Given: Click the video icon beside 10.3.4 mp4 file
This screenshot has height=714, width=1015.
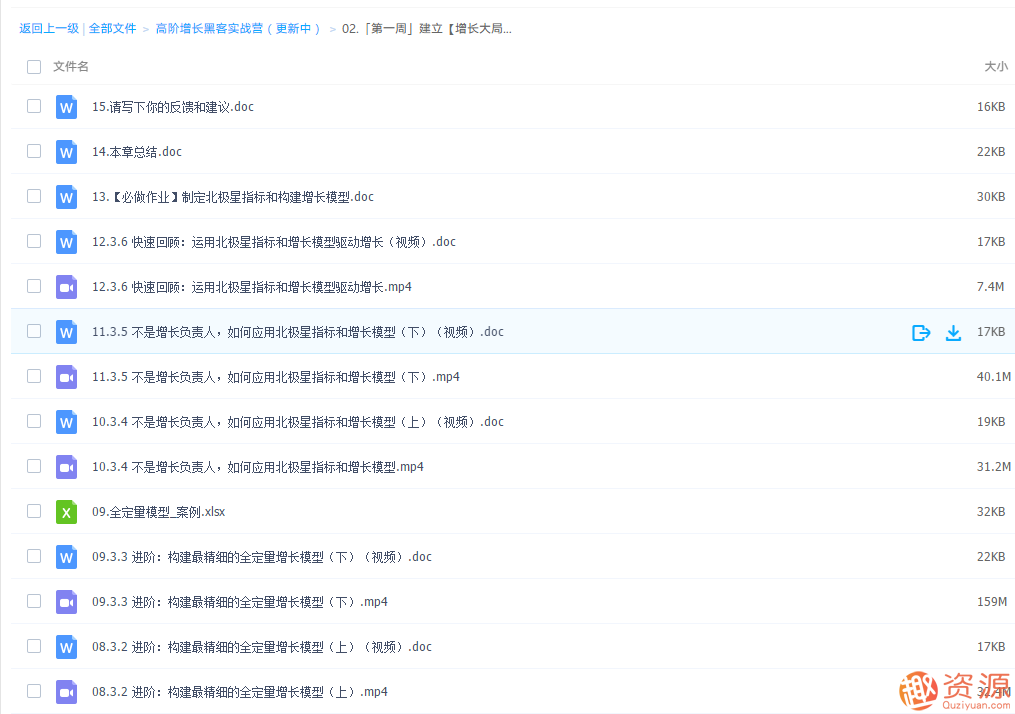Looking at the screenshot, I should pyautogui.click(x=66, y=466).
